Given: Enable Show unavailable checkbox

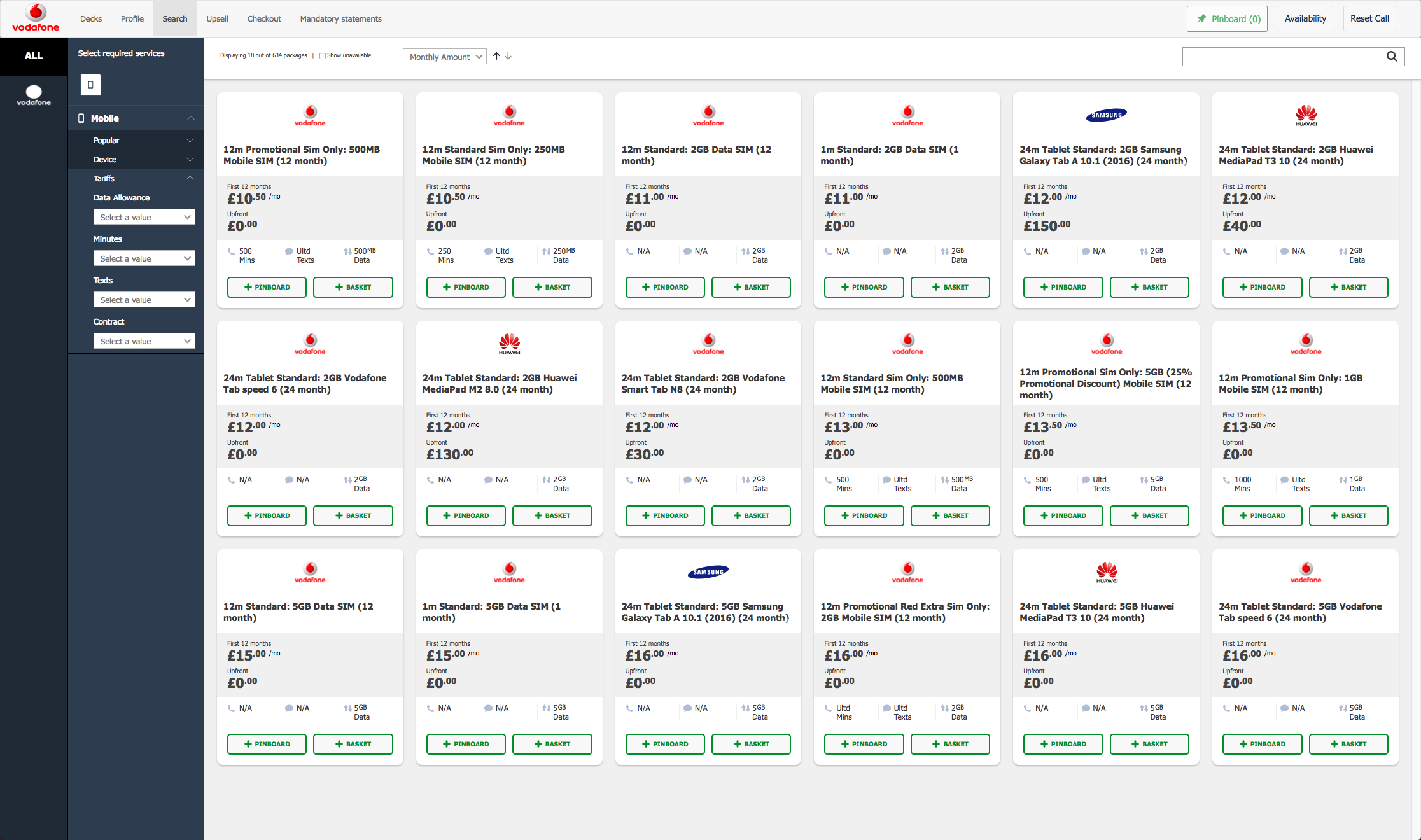Looking at the screenshot, I should tap(323, 56).
